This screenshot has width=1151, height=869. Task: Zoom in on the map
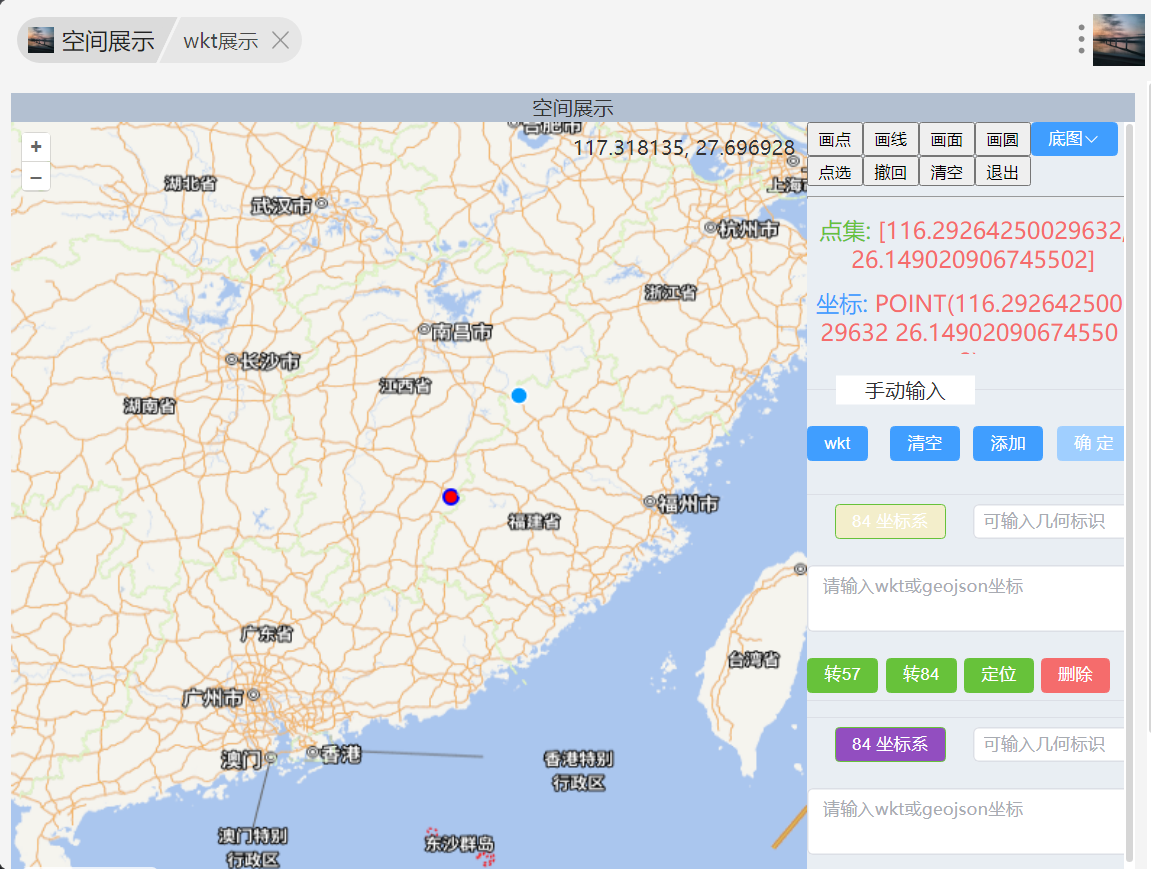tap(36, 147)
